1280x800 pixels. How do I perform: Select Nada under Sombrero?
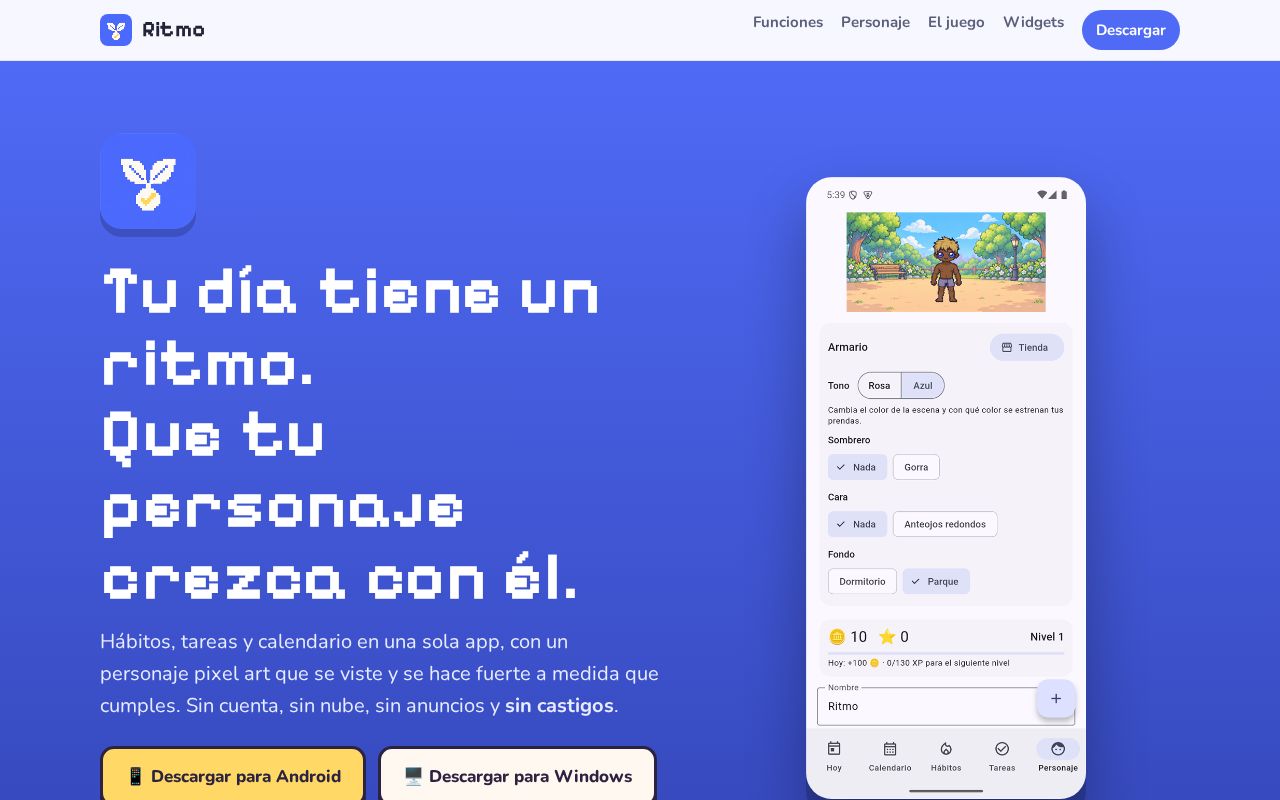pyautogui.click(x=857, y=467)
